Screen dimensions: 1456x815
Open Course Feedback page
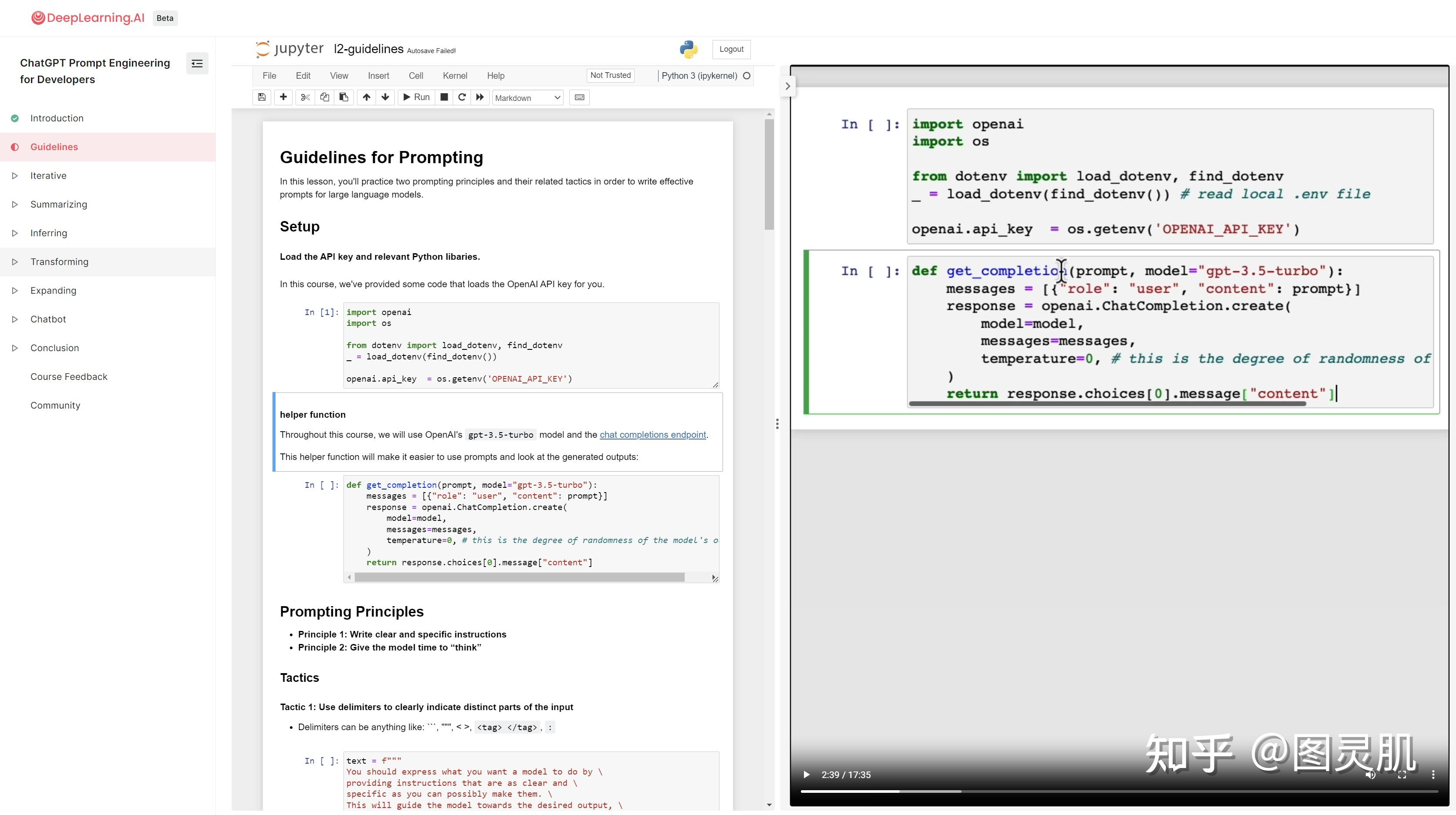pyautogui.click(x=69, y=376)
